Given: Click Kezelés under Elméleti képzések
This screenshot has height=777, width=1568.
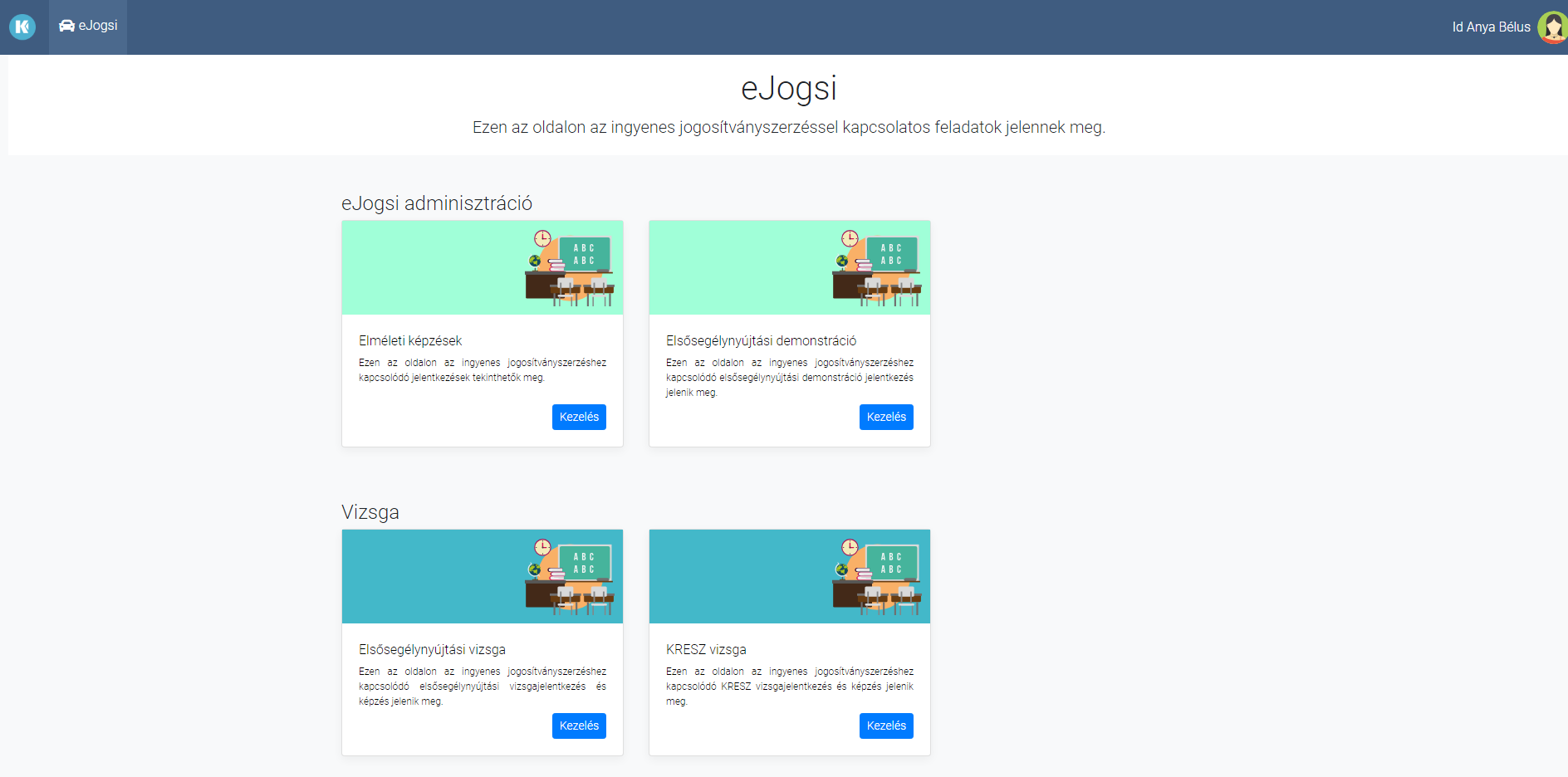Looking at the screenshot, I should point(579,417).
